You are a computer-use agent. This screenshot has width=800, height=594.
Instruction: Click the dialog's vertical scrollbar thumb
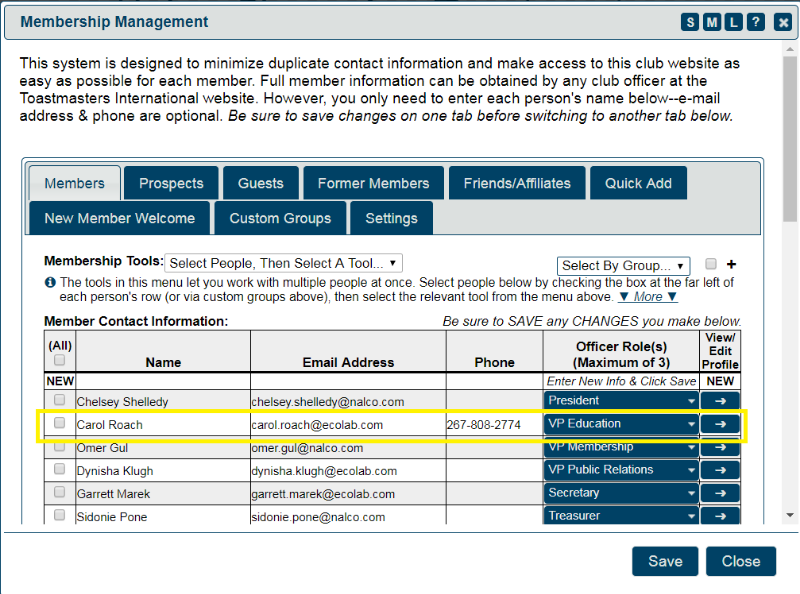click(x=790, y=139)
